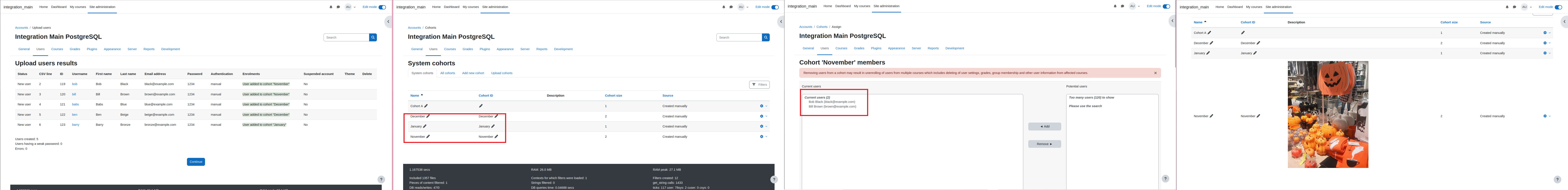Image resolution: width=1568 pixels, height=190 pixels.
Task: Edit November name pencil on System cohorts page
Action: (x=428, y=136)
